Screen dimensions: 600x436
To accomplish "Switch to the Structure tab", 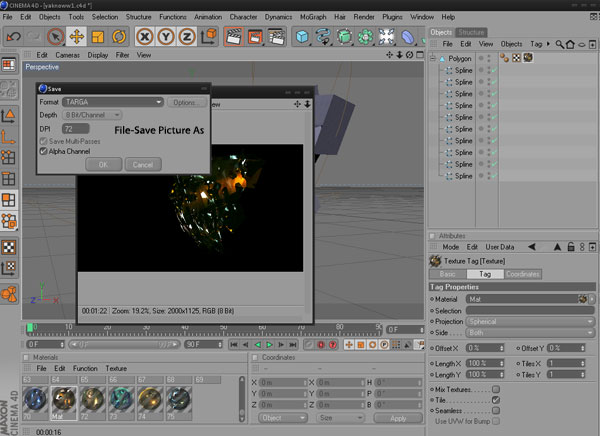I will point(471,33).
